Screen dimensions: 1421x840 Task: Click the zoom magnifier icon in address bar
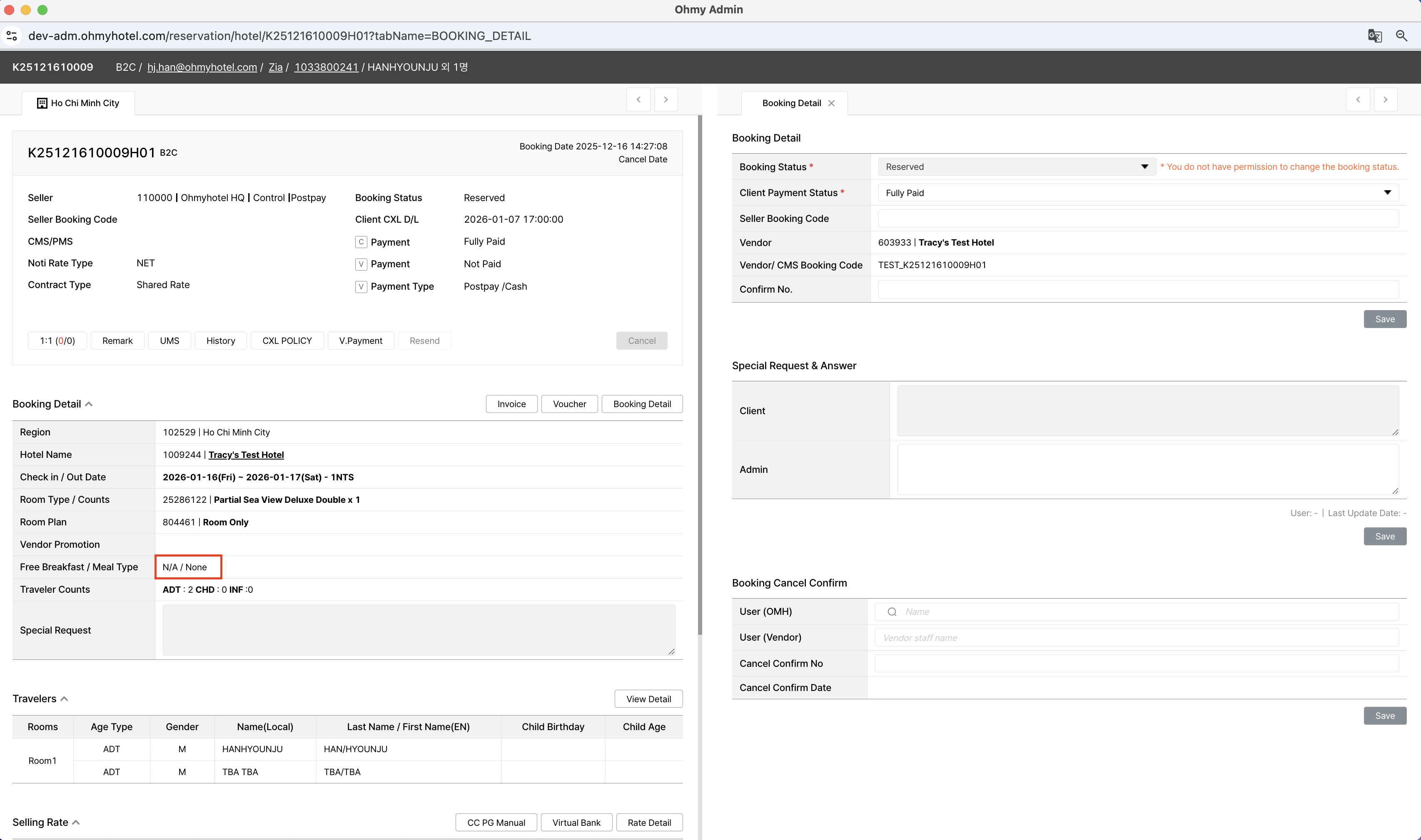click(x=1401, y=36)
